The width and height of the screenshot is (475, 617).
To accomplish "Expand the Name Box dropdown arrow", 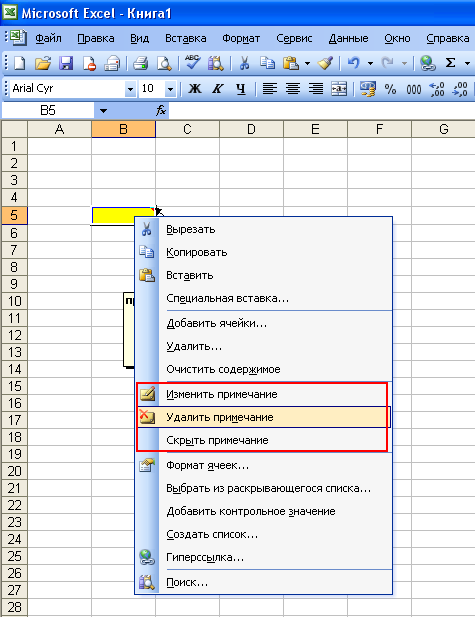I will tap(103, 111).
